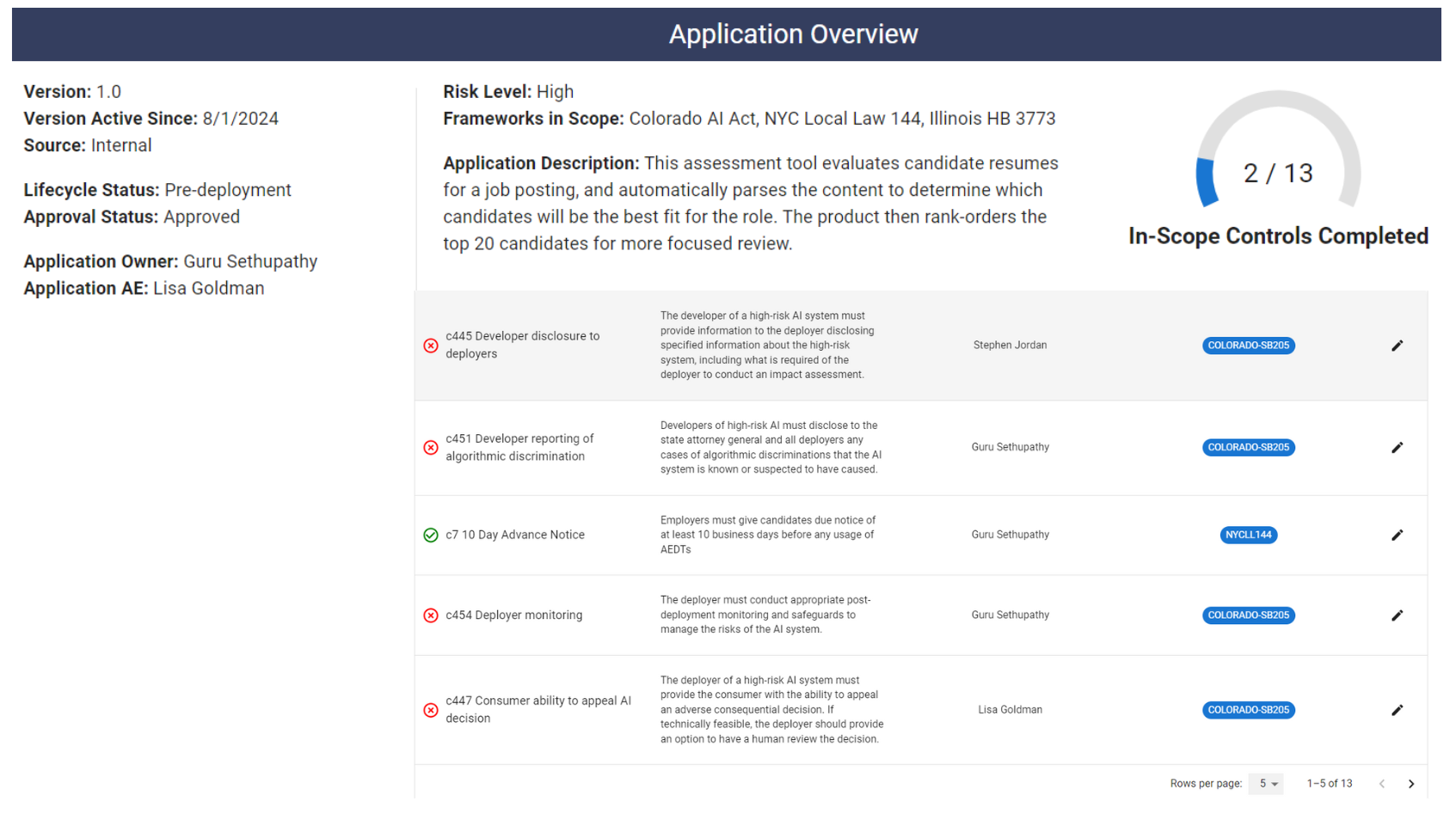Edit the c451 Developer reporting control
1456x814 pixels.
tap(1398, 447)
